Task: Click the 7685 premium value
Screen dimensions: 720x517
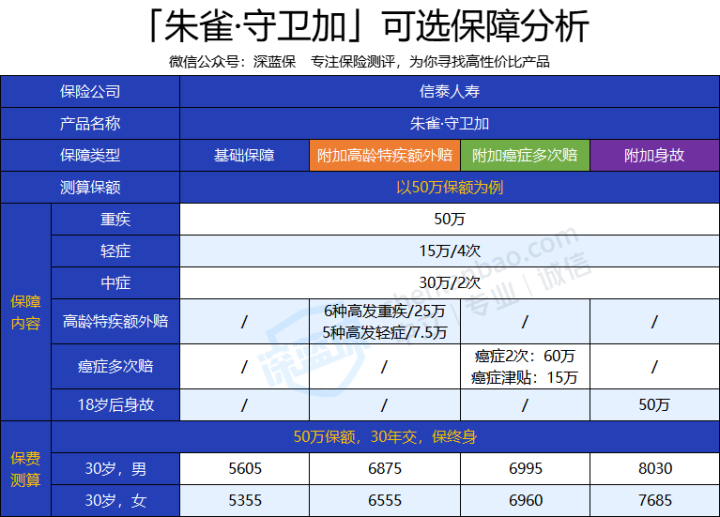Action: tap(654, 500)
